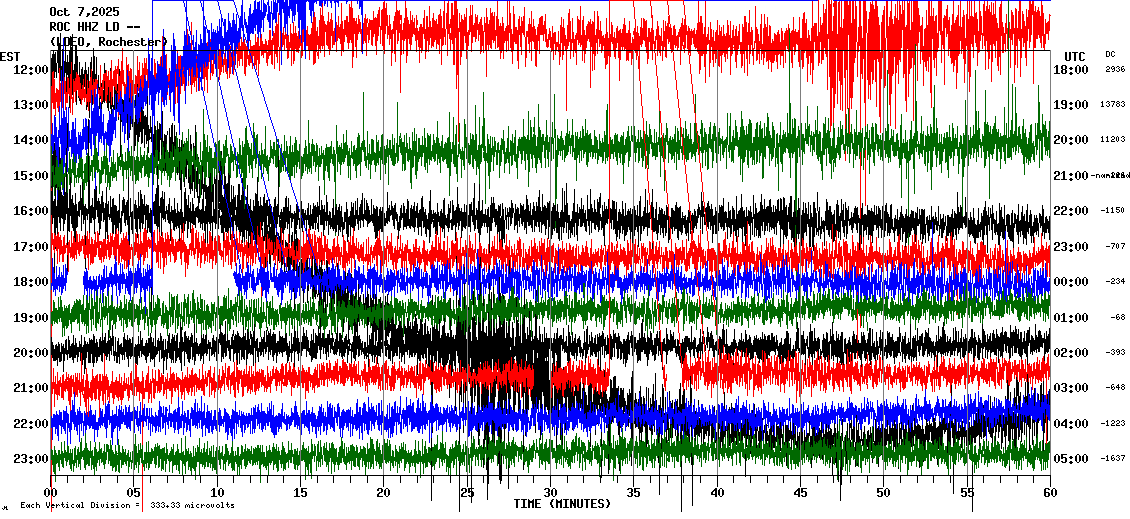The image size is (1130, 519).
Task: Click the 45 minute tick label
Action: 800,493
